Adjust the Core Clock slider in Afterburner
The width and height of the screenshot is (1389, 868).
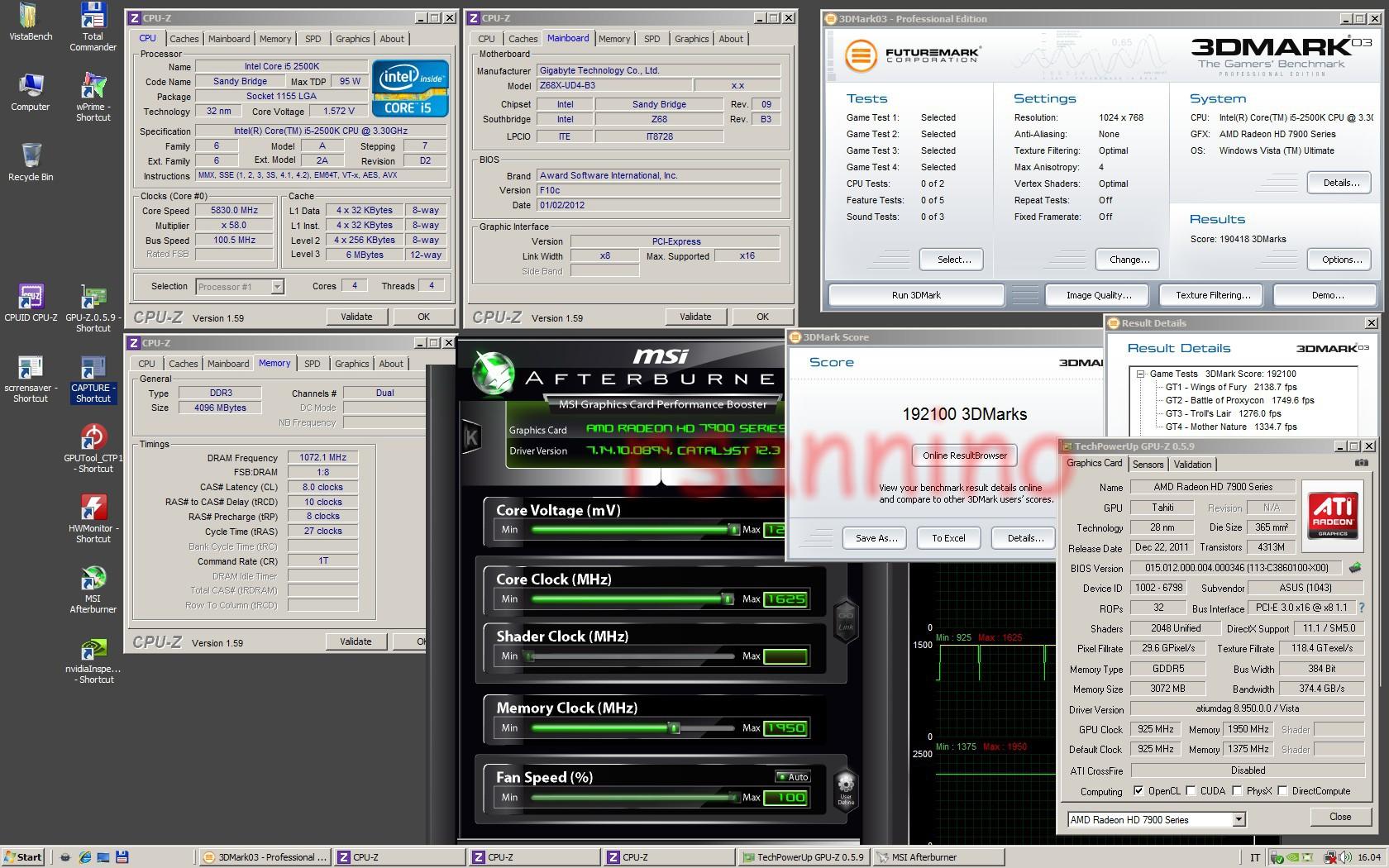coord(727,599)
